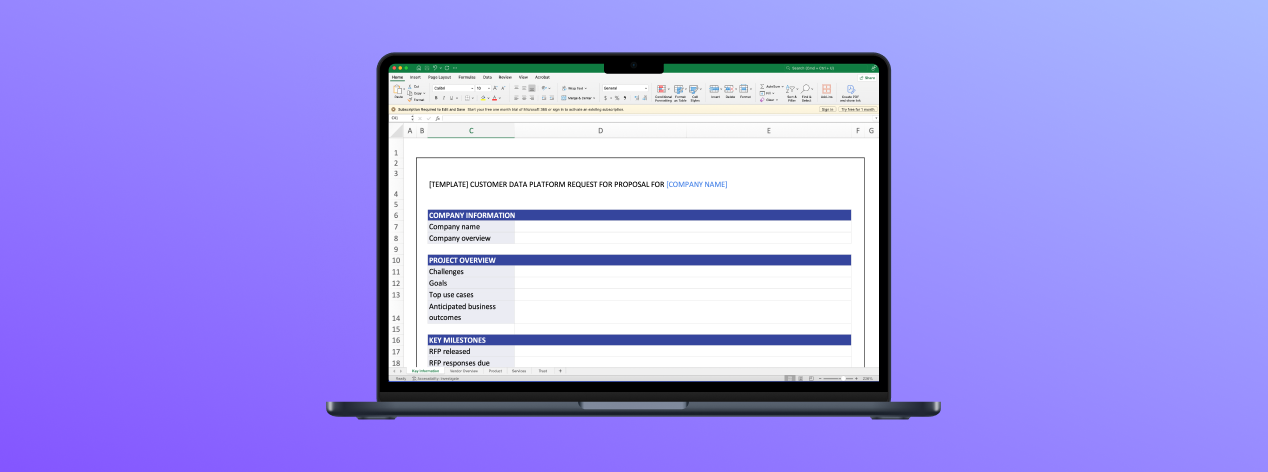Click the Share button
Image resolution: width=1268 pixels, height=472 pixels.
[x=867, y=77]
